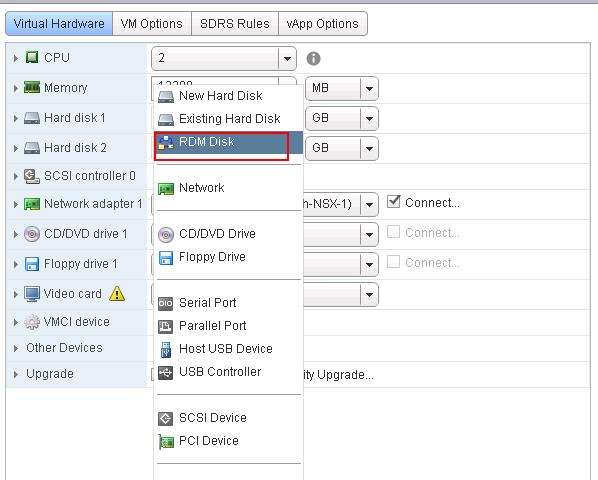Click the Video card warning icon
Image resolution: width=598 pixels, height=480 pixels.
(x=117, y=294)
